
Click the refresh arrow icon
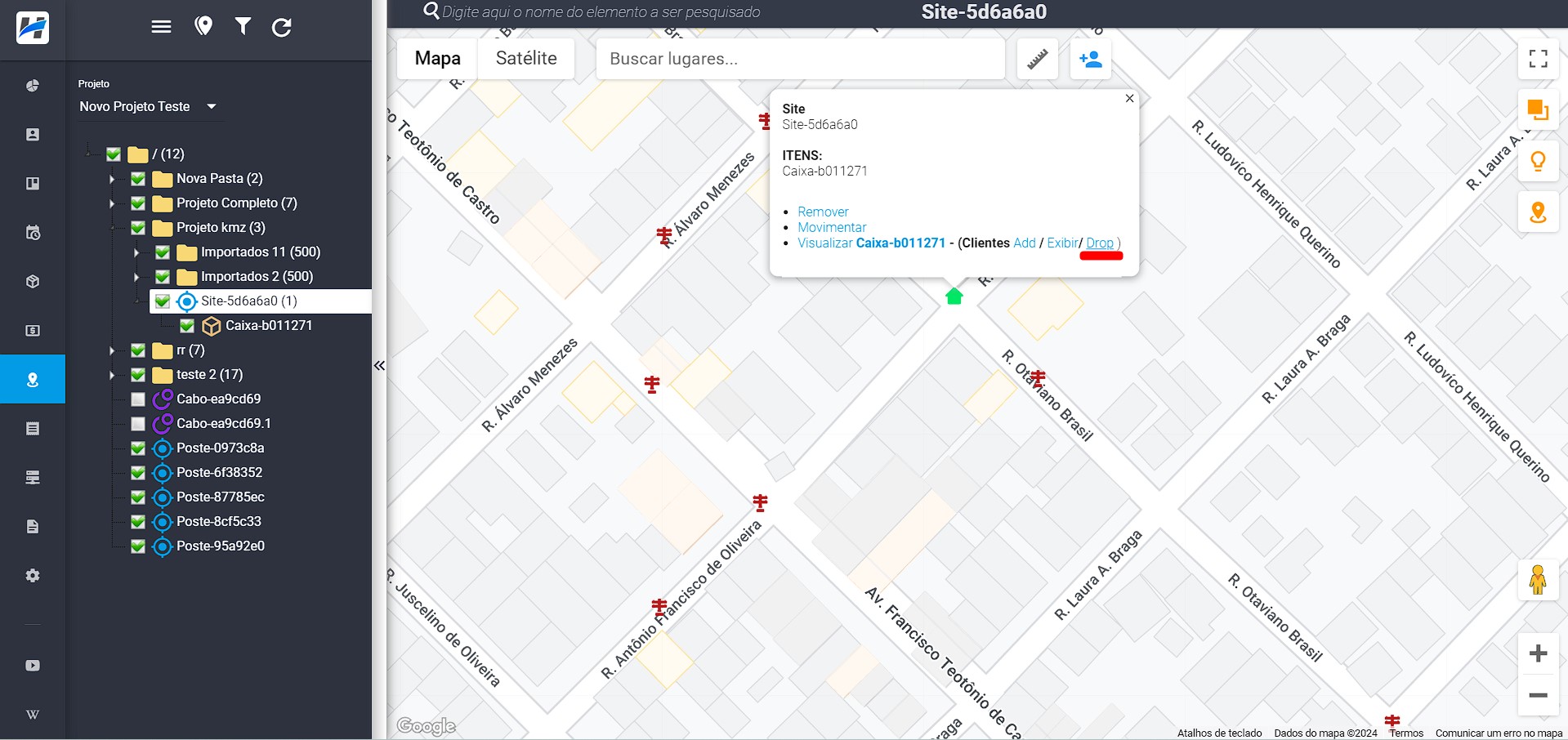(282, 28)
